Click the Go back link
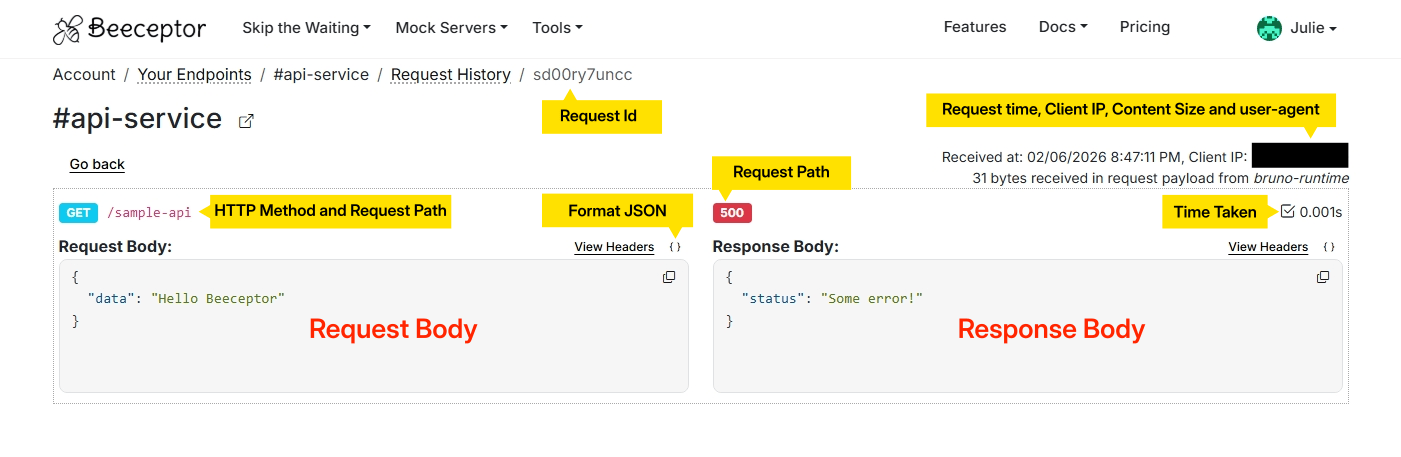The image size is (1401, 457). pos(97,164)
